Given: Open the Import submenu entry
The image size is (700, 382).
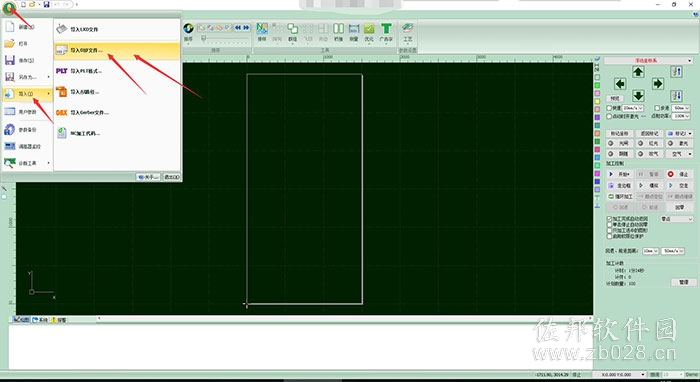Looking at the screenshot, I should [26, 94].
